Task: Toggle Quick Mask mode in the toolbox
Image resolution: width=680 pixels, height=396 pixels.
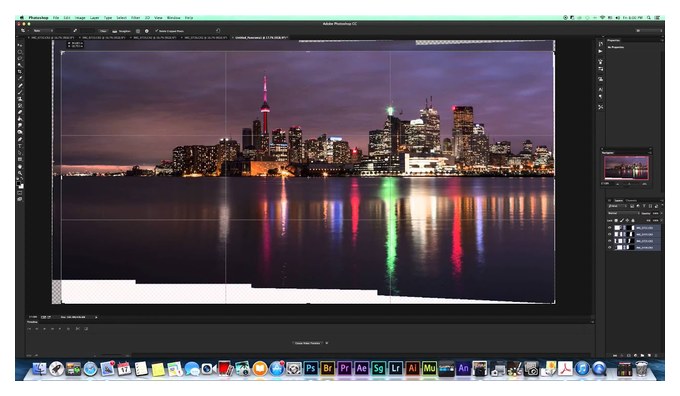Action: click(x=20, y=193)
